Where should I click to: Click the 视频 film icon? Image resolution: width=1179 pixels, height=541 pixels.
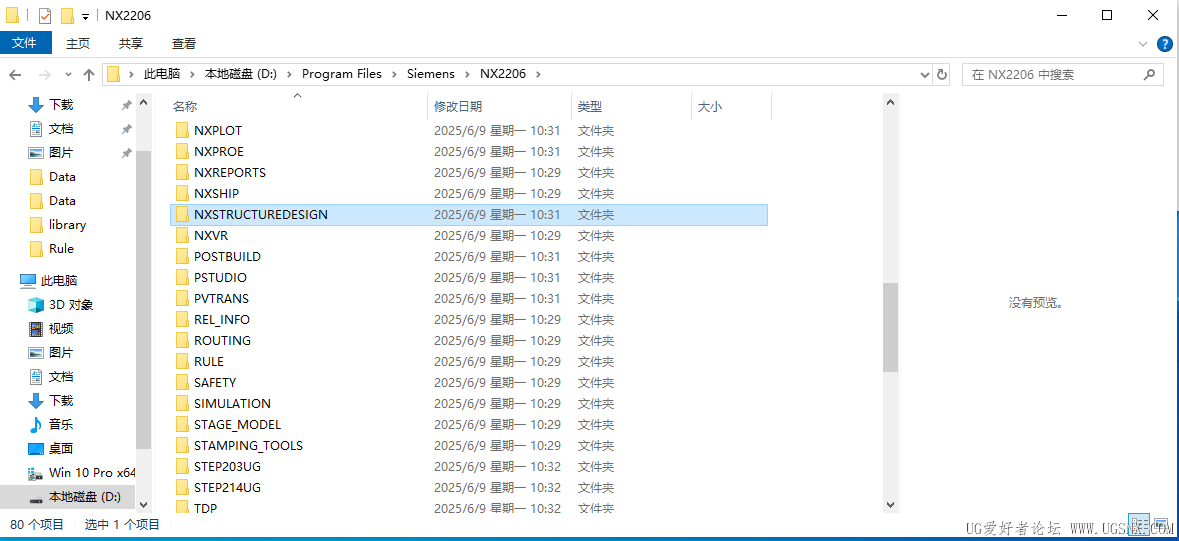pos(36,329)
